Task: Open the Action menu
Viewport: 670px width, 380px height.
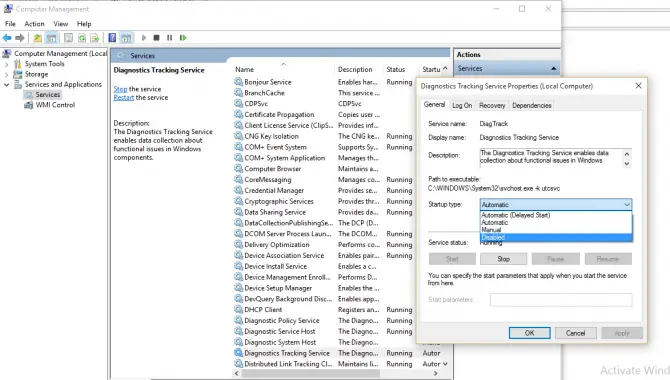Action: (34, 24)
